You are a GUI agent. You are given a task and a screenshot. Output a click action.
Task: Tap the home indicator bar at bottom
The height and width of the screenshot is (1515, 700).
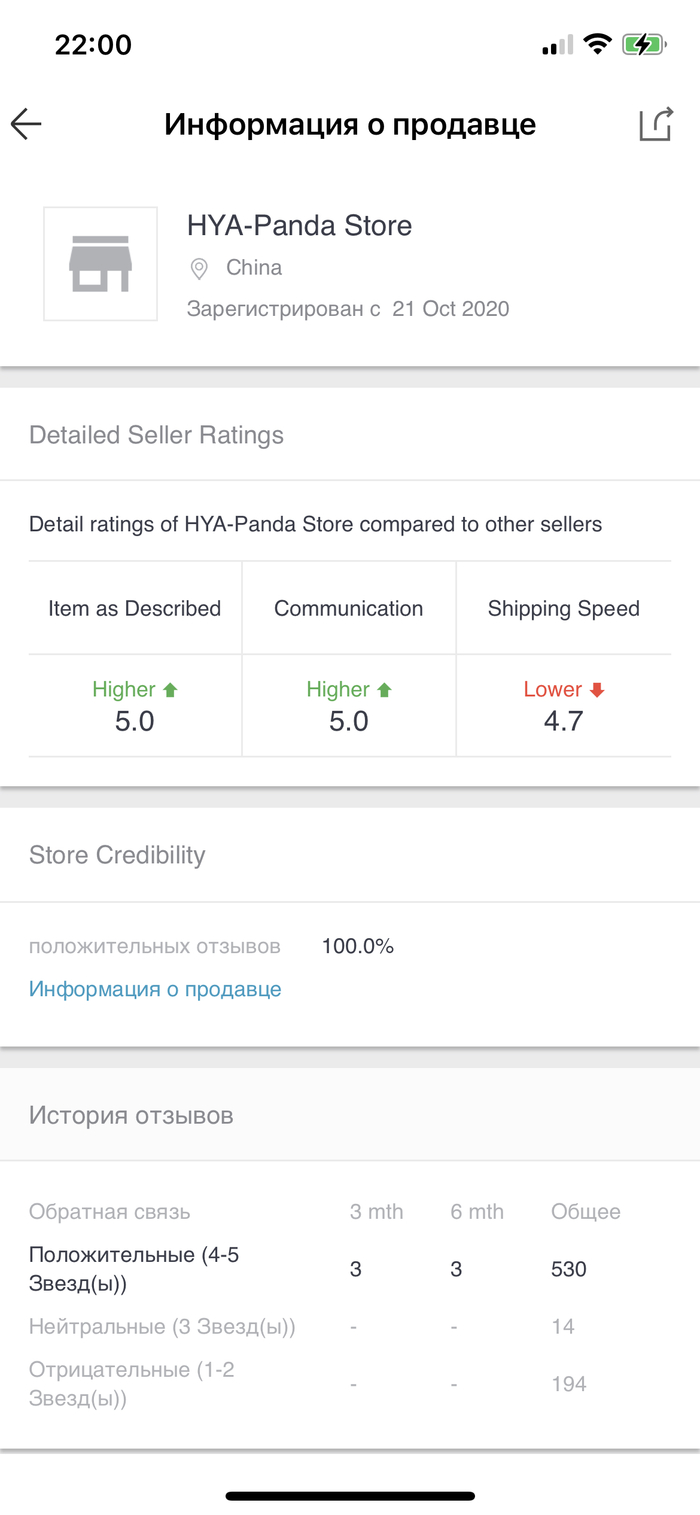coord(350,1496)
